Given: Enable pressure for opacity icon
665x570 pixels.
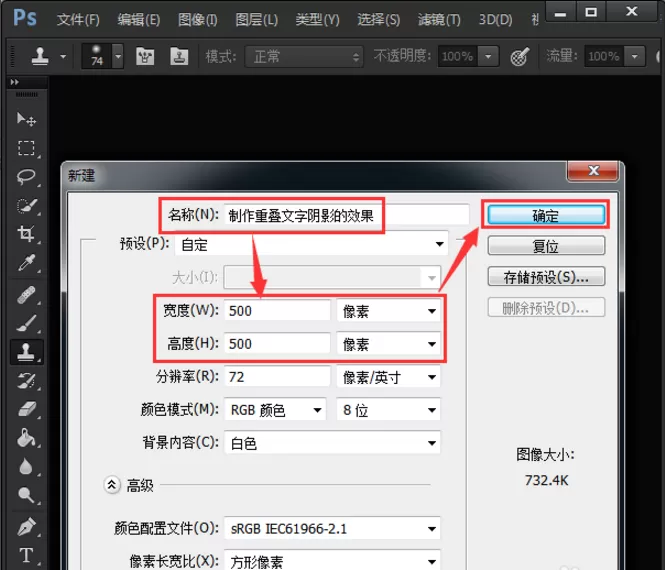Looking at the screenshot, I should pos(519,56).
